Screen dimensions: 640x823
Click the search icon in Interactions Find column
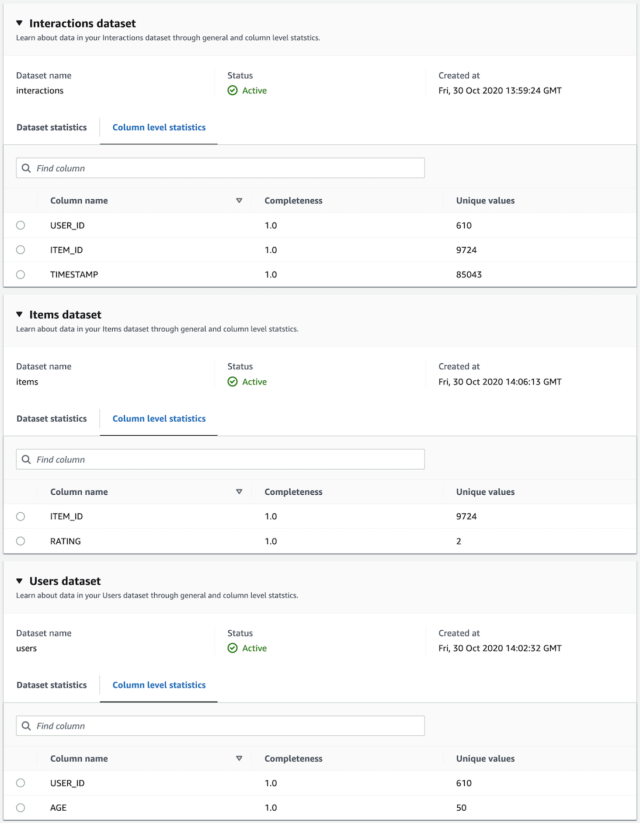click(26, 168)
